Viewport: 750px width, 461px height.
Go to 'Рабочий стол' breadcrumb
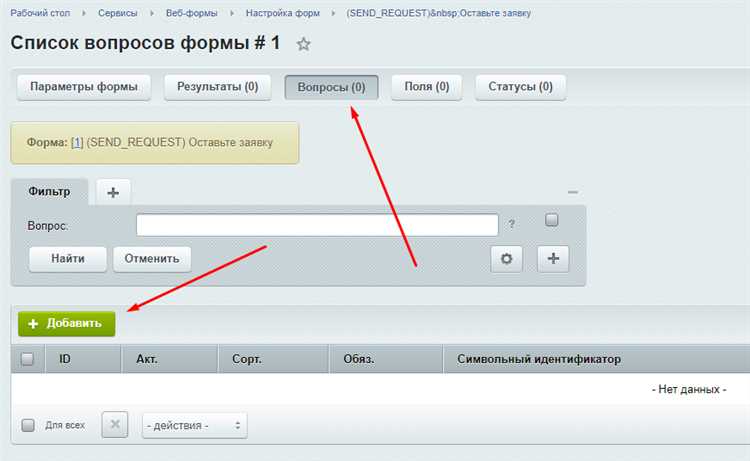[40, 13]
